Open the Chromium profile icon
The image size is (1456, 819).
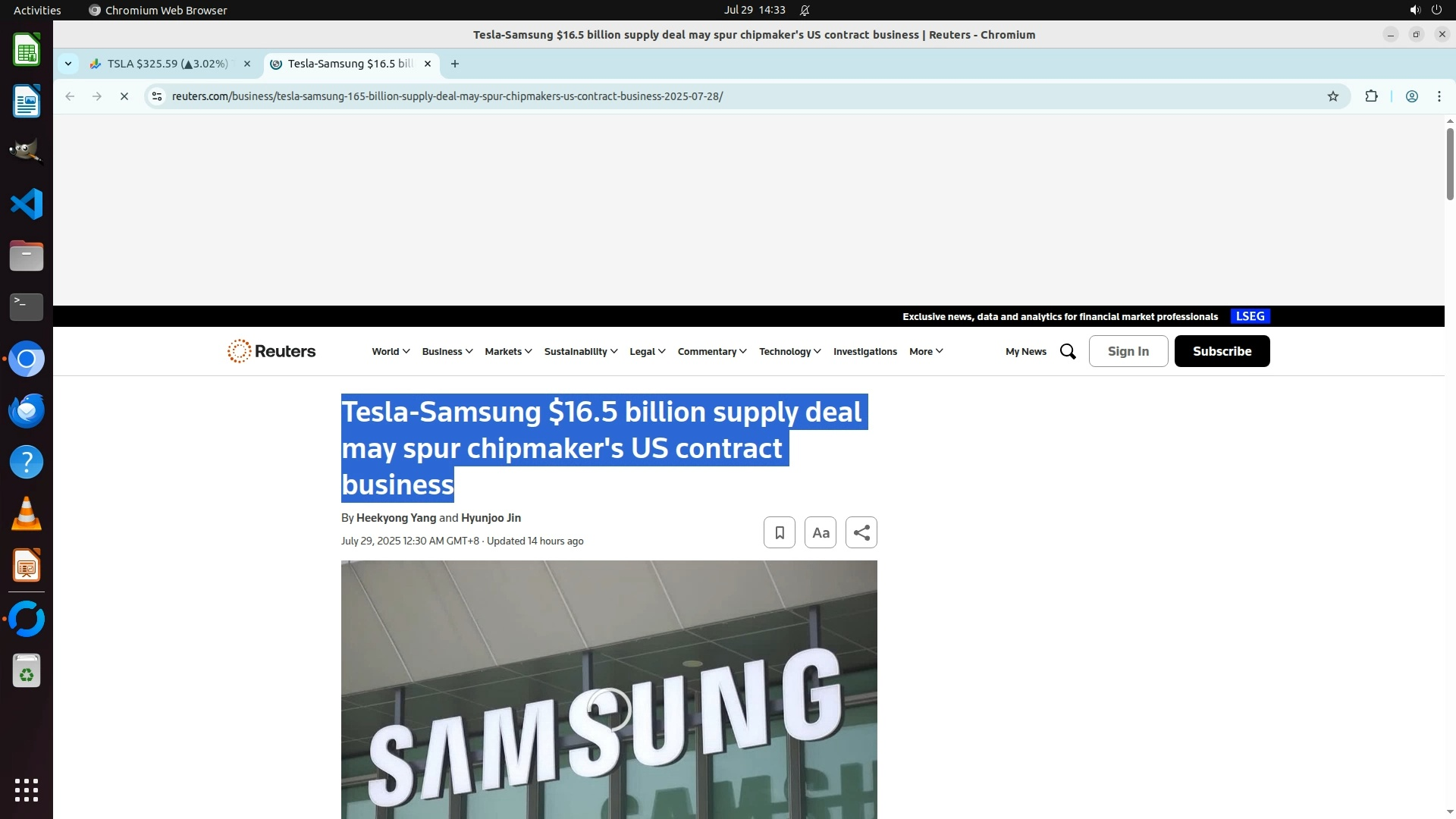1411,96
